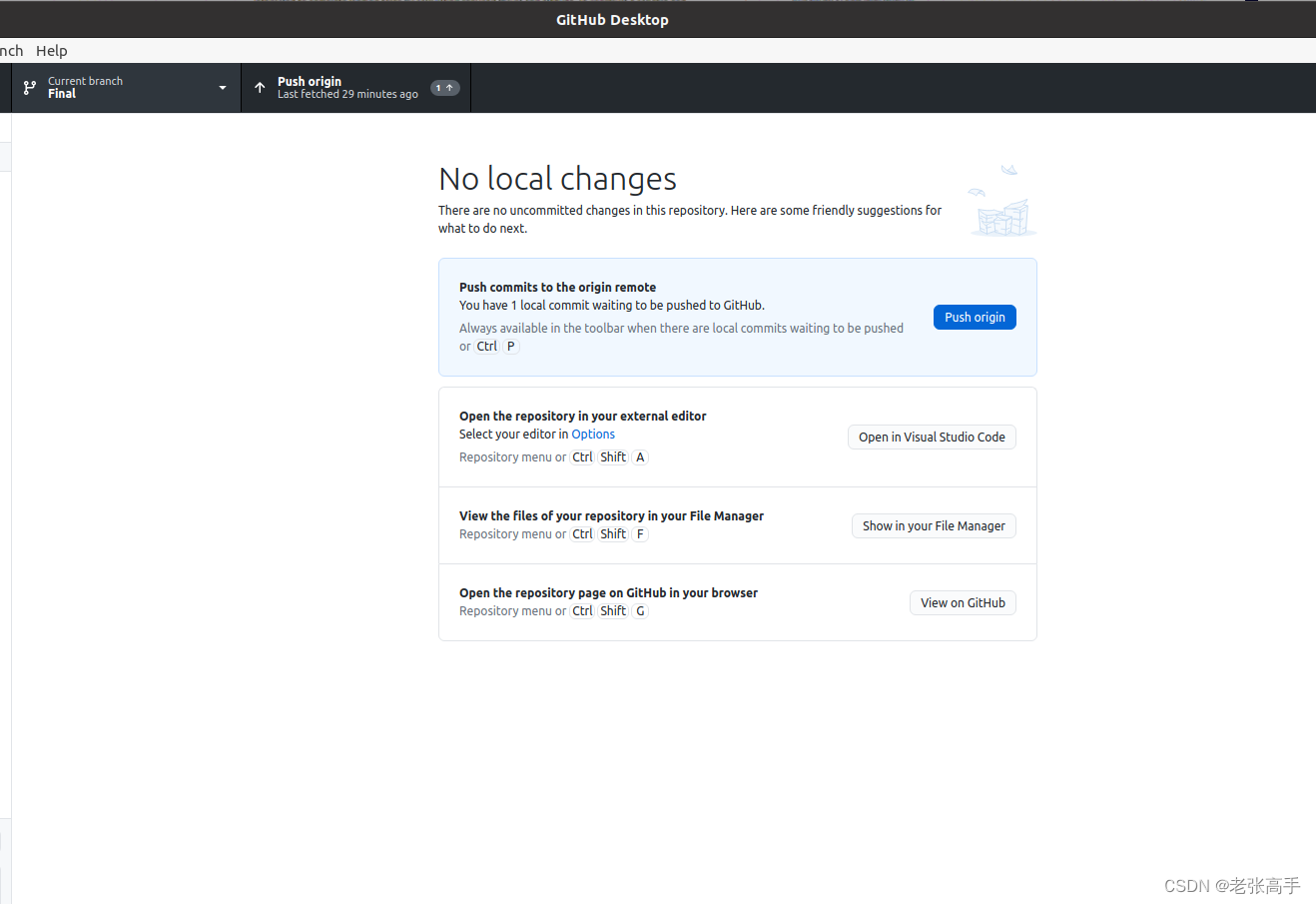Viewport: 1316px width, 904px height.
Task: Select the Push origin toolbar label
Action: 310,81
